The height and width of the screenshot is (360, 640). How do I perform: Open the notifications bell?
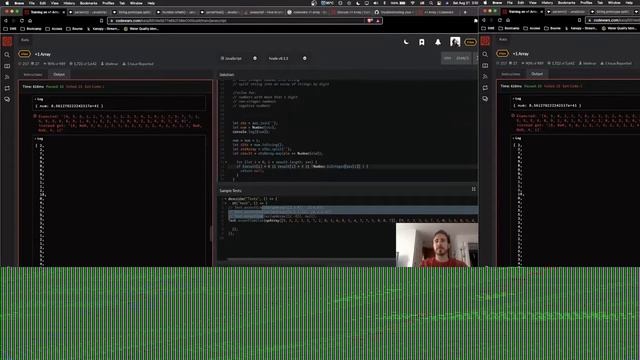click(x=438, y=42)
